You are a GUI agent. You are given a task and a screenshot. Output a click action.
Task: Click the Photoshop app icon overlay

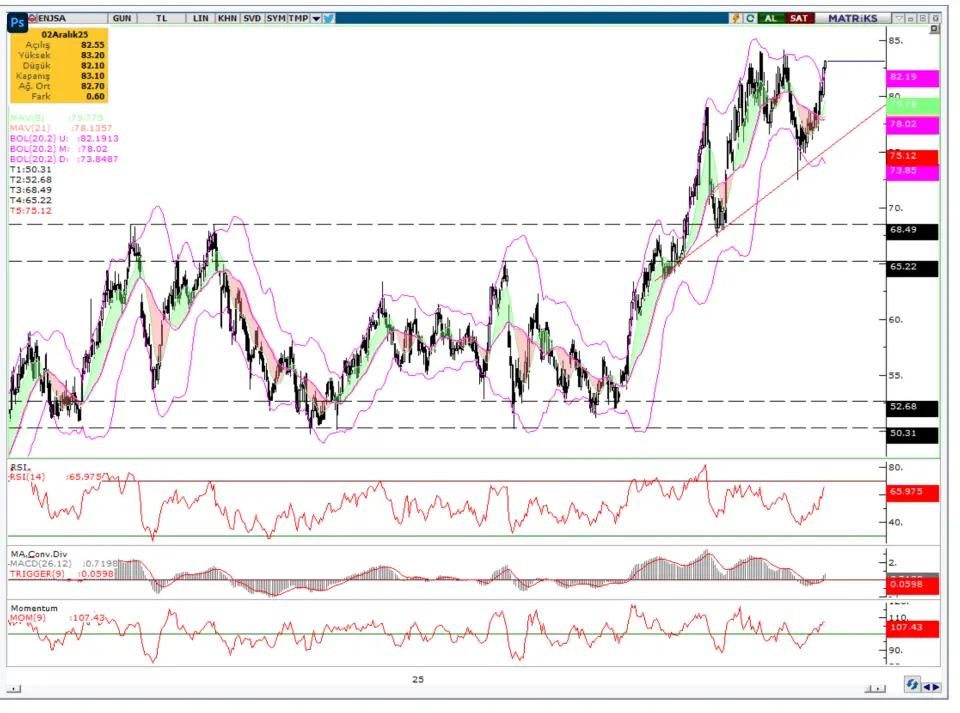(17, 22)
